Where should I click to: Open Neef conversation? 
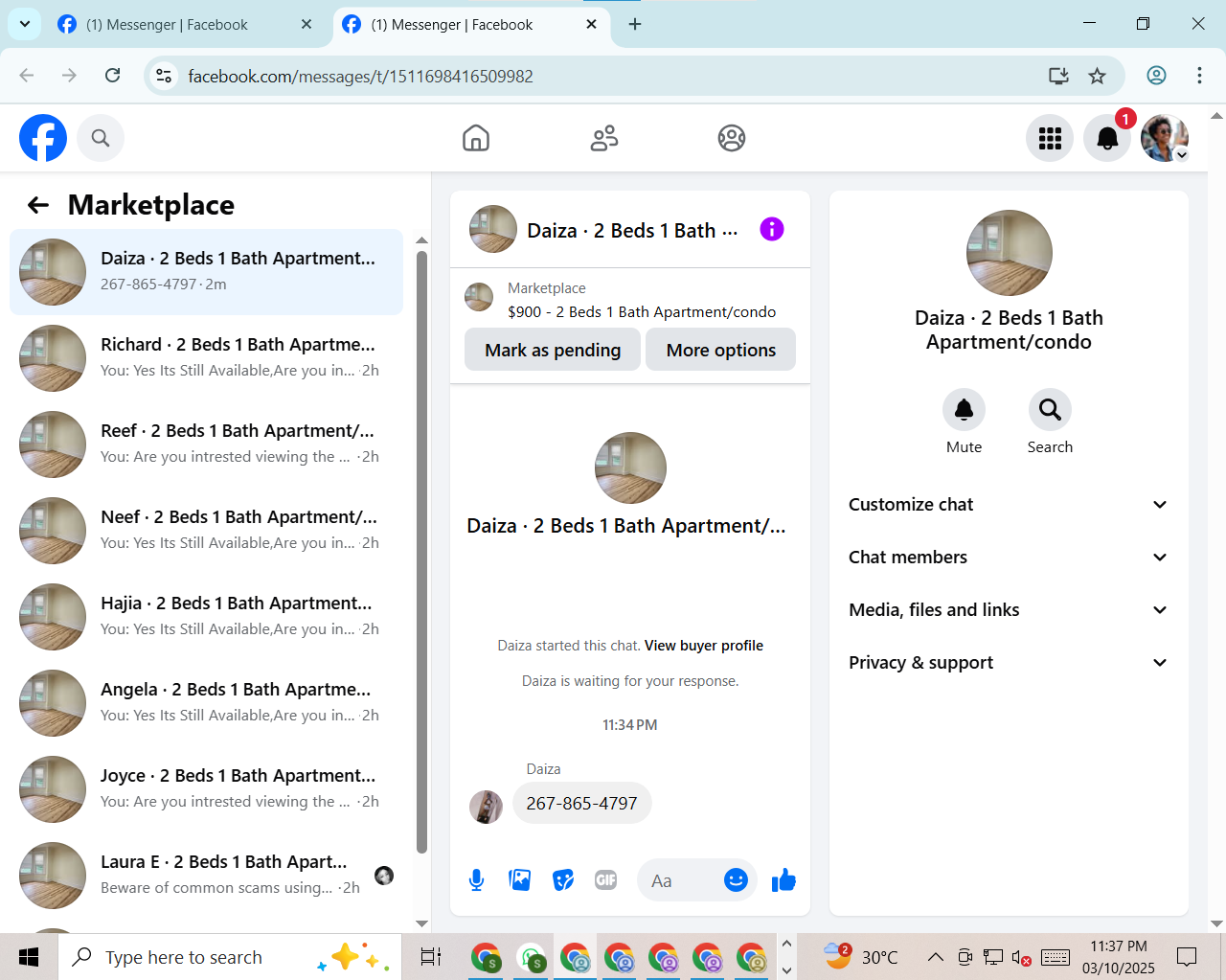206,531
